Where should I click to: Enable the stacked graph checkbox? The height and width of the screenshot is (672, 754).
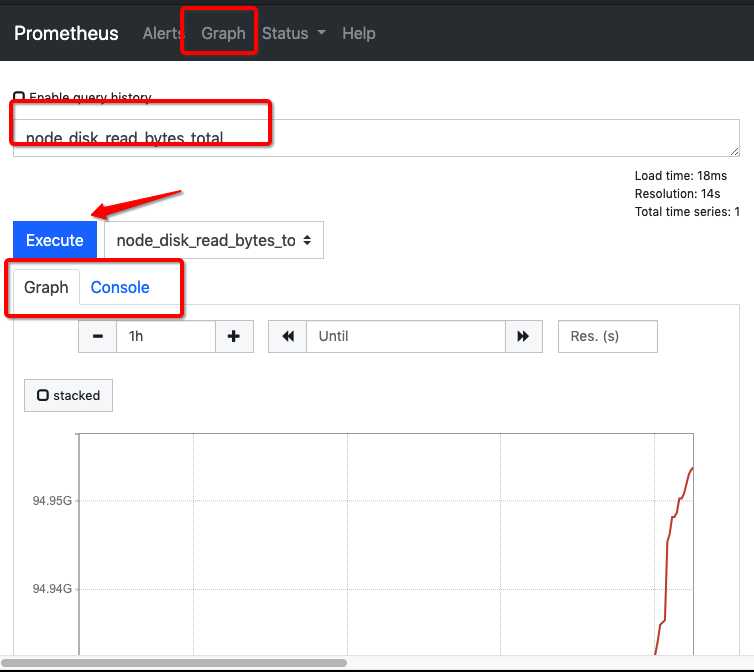43,395
